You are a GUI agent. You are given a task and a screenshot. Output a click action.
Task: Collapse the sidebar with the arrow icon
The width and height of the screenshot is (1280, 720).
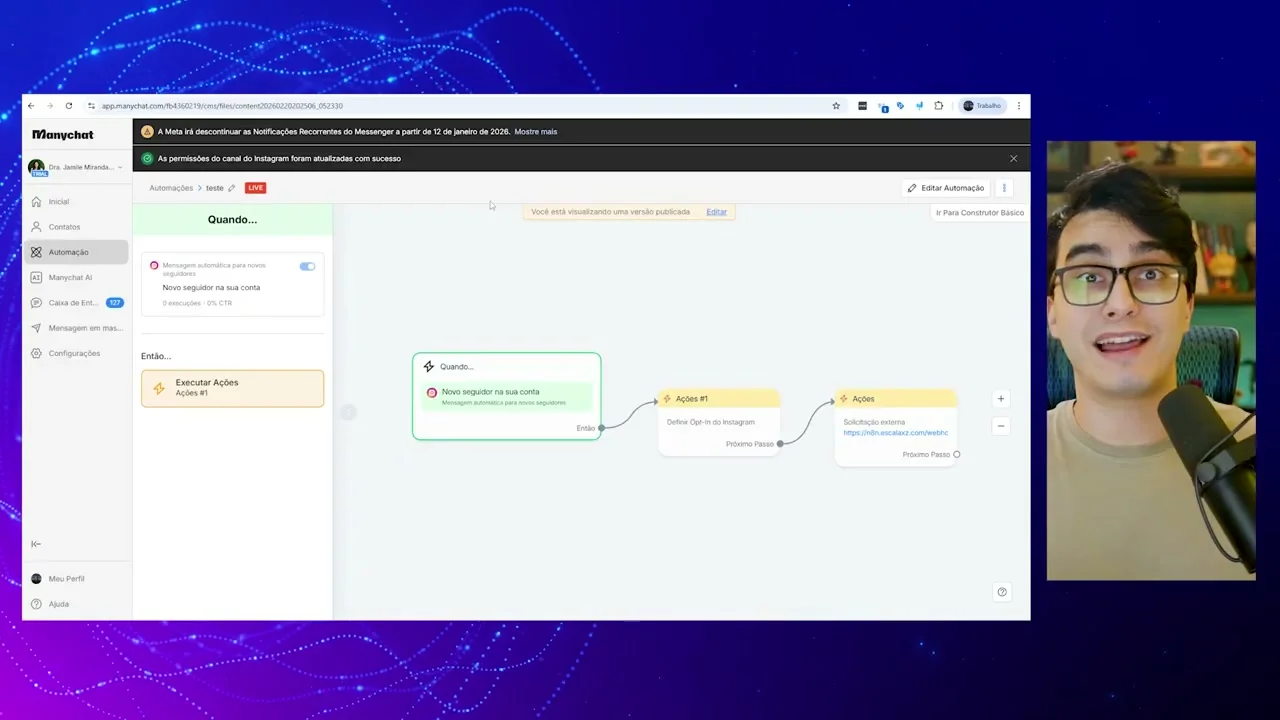[x=36, y=544]
